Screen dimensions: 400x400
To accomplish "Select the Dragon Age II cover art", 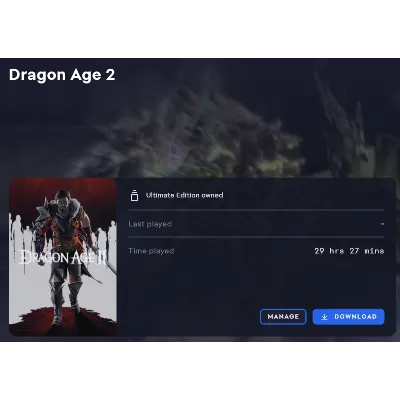I will point(63,257).
